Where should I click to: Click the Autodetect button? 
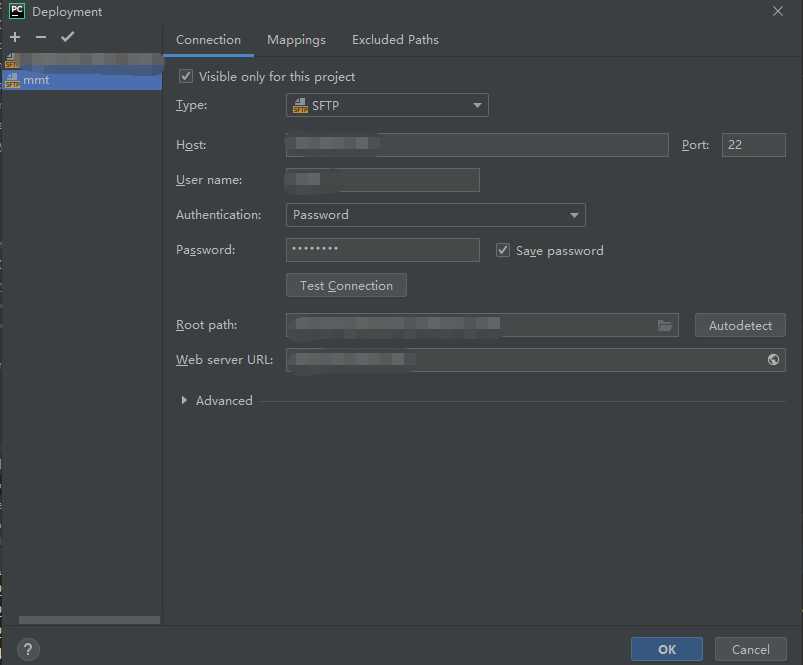tap(740, 326)
